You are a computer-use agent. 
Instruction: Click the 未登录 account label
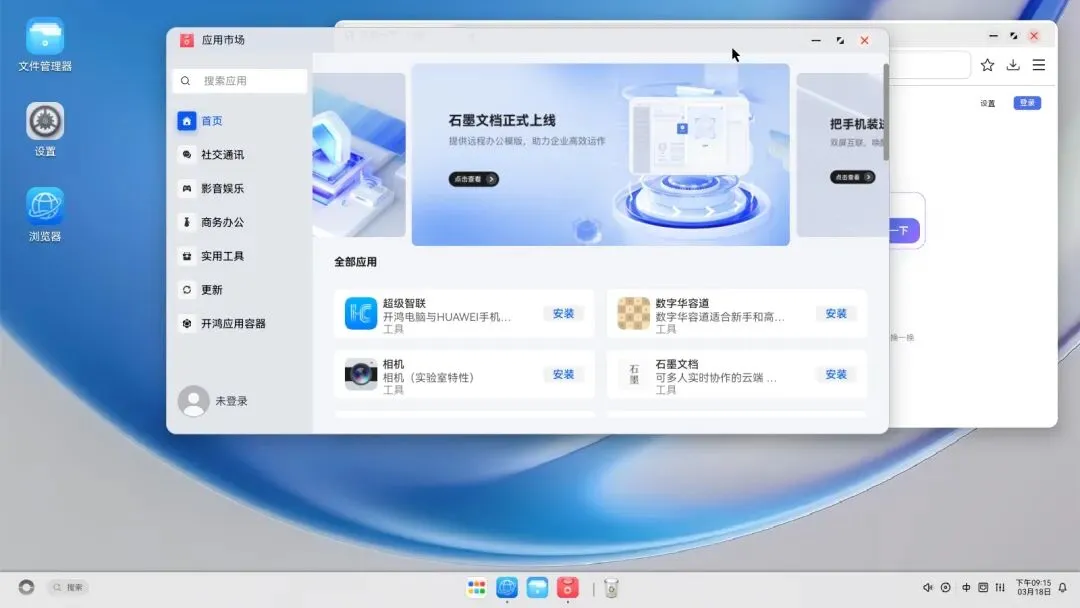[231, 401]
